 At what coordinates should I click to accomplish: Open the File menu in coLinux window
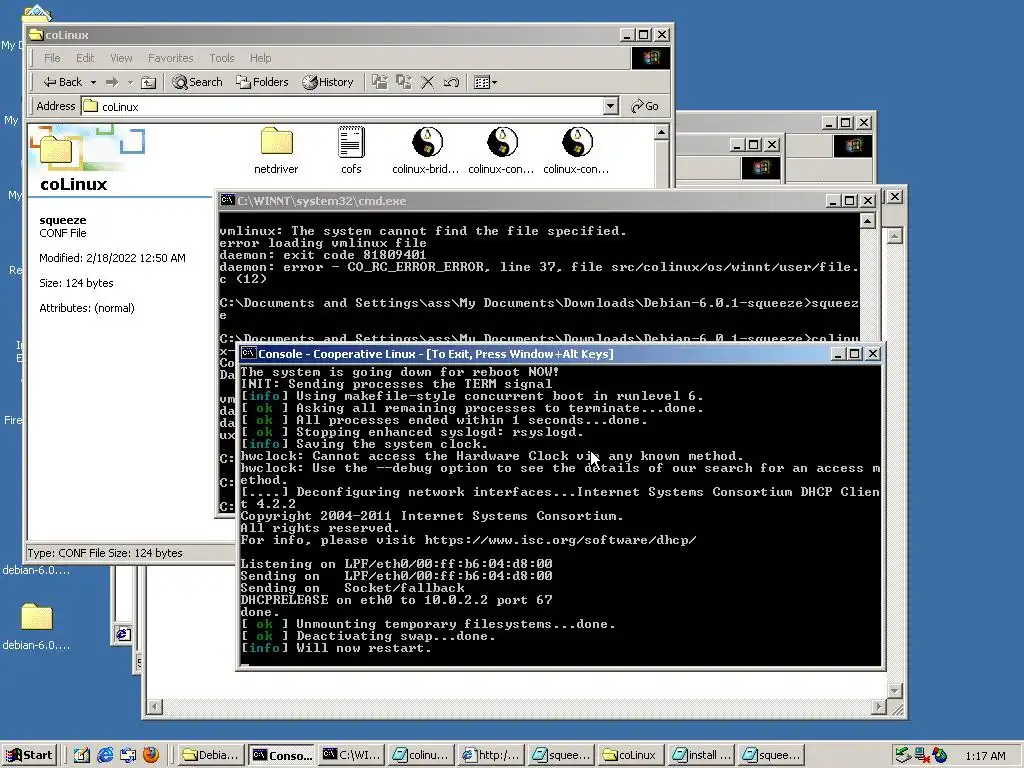pos(52,58)
